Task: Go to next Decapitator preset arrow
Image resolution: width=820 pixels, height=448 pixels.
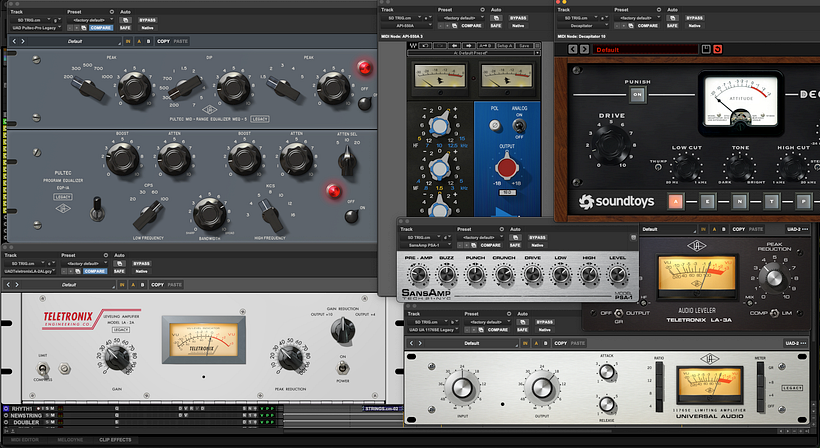Action: 584,49
